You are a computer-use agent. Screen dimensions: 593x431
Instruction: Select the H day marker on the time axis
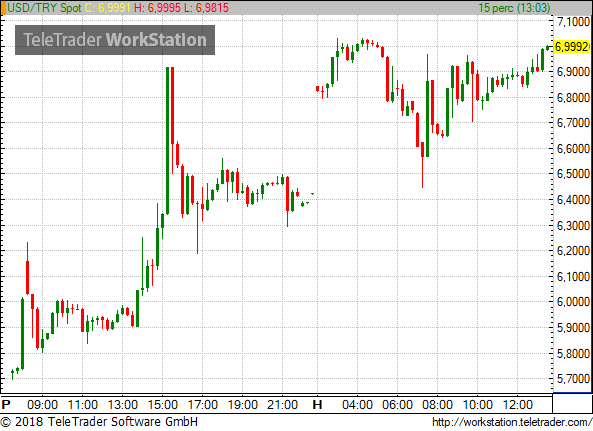coord(317,405)
